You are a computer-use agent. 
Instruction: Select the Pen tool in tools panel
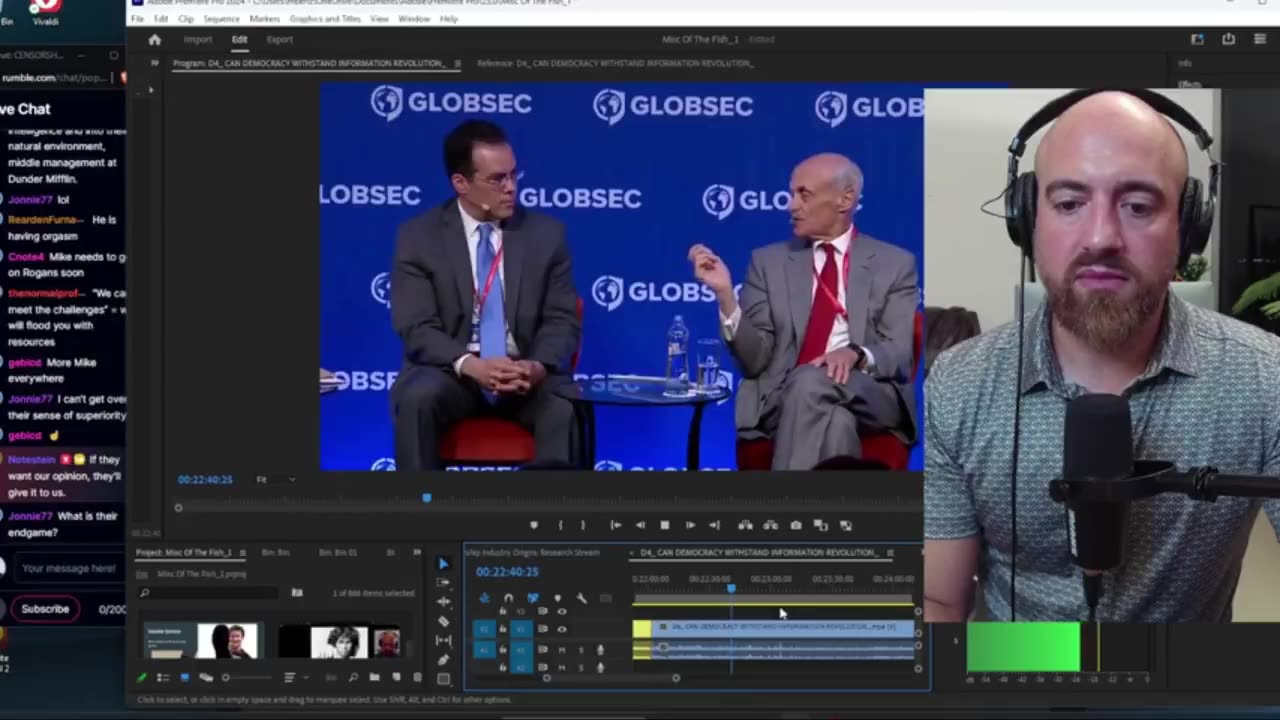tap(444, 660)
